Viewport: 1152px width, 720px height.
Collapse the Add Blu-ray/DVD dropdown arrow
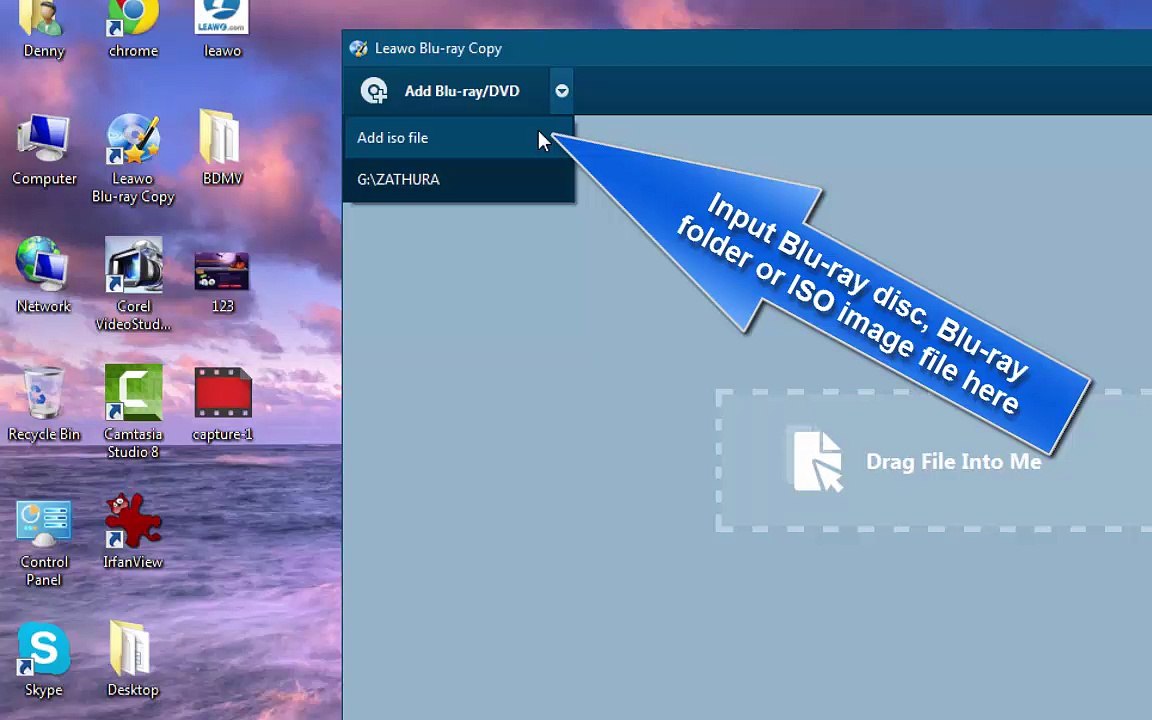point(561,91)
